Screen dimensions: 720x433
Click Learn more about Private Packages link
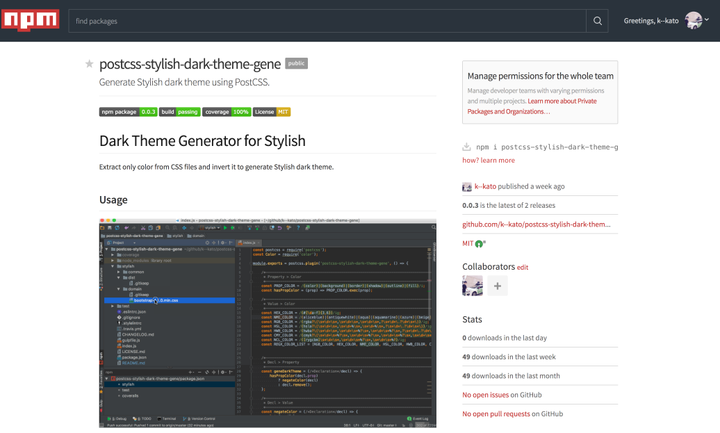[560, 101]
